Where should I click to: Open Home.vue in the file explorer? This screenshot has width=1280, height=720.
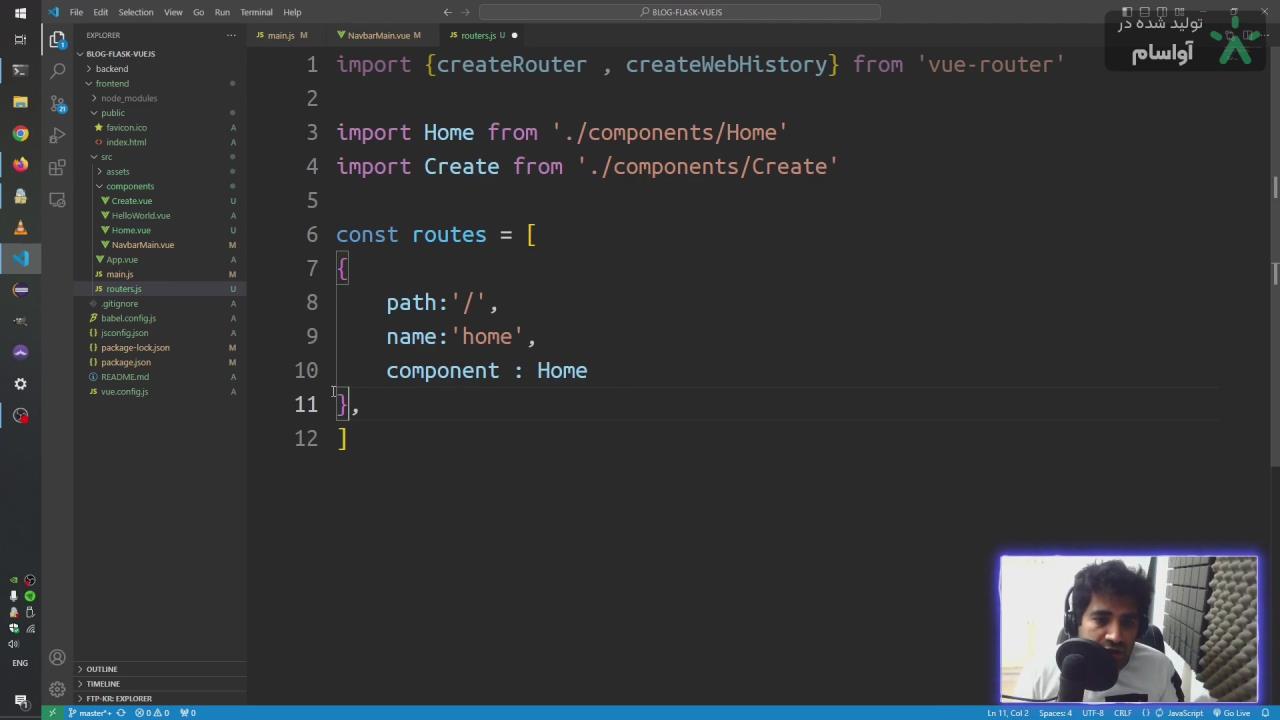(x=131, y=230)
